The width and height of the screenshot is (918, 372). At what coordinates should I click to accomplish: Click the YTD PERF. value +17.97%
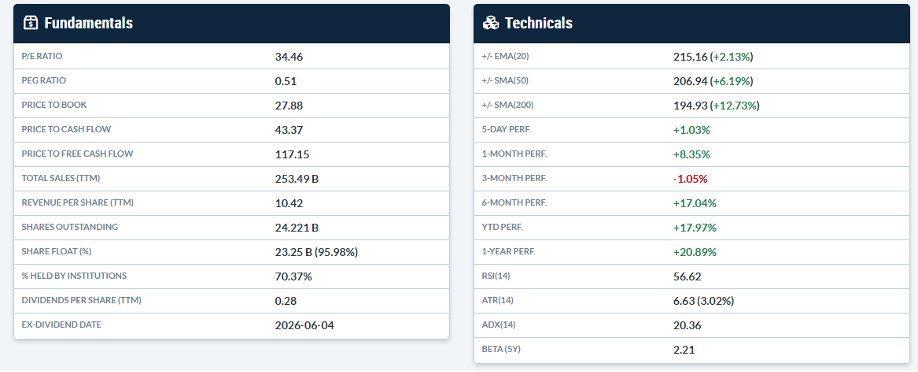[x=695, y=228]
